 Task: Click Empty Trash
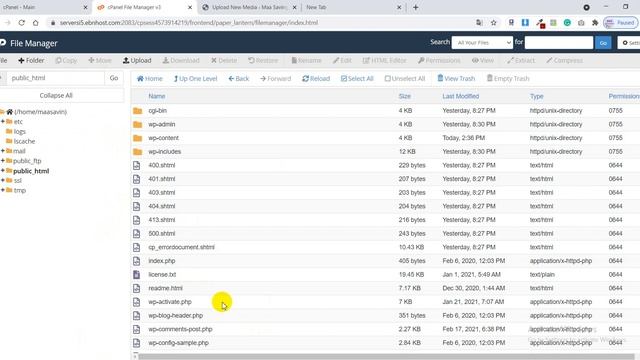(508, 78)
